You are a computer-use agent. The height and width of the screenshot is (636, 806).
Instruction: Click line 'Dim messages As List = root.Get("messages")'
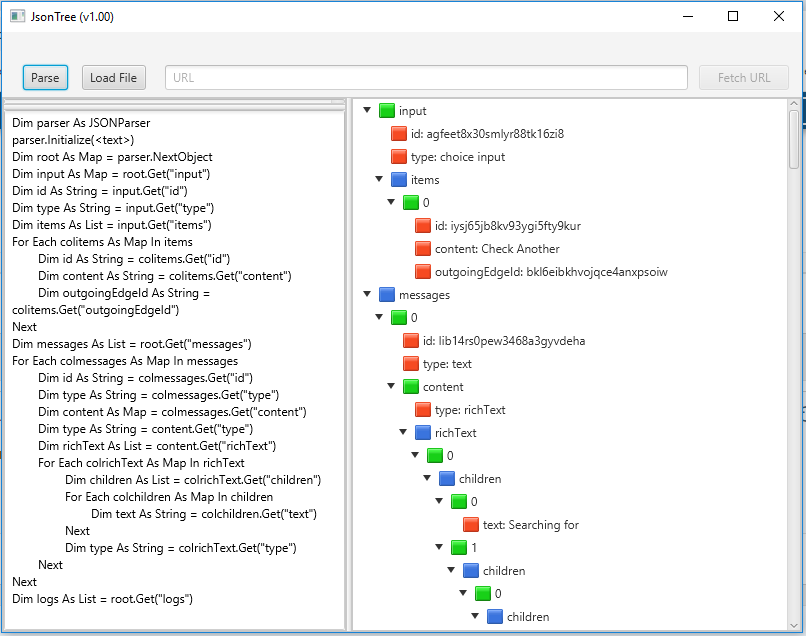point(132,344)
